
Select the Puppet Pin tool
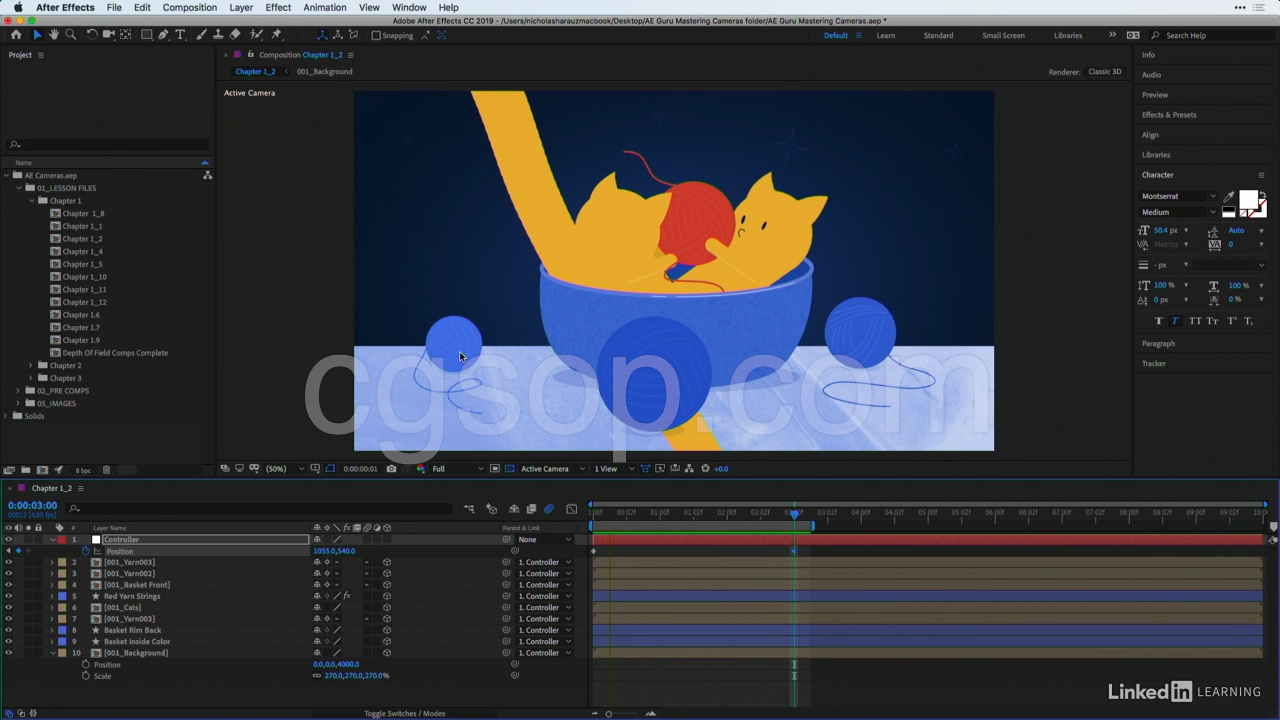[x=277, y=35]
